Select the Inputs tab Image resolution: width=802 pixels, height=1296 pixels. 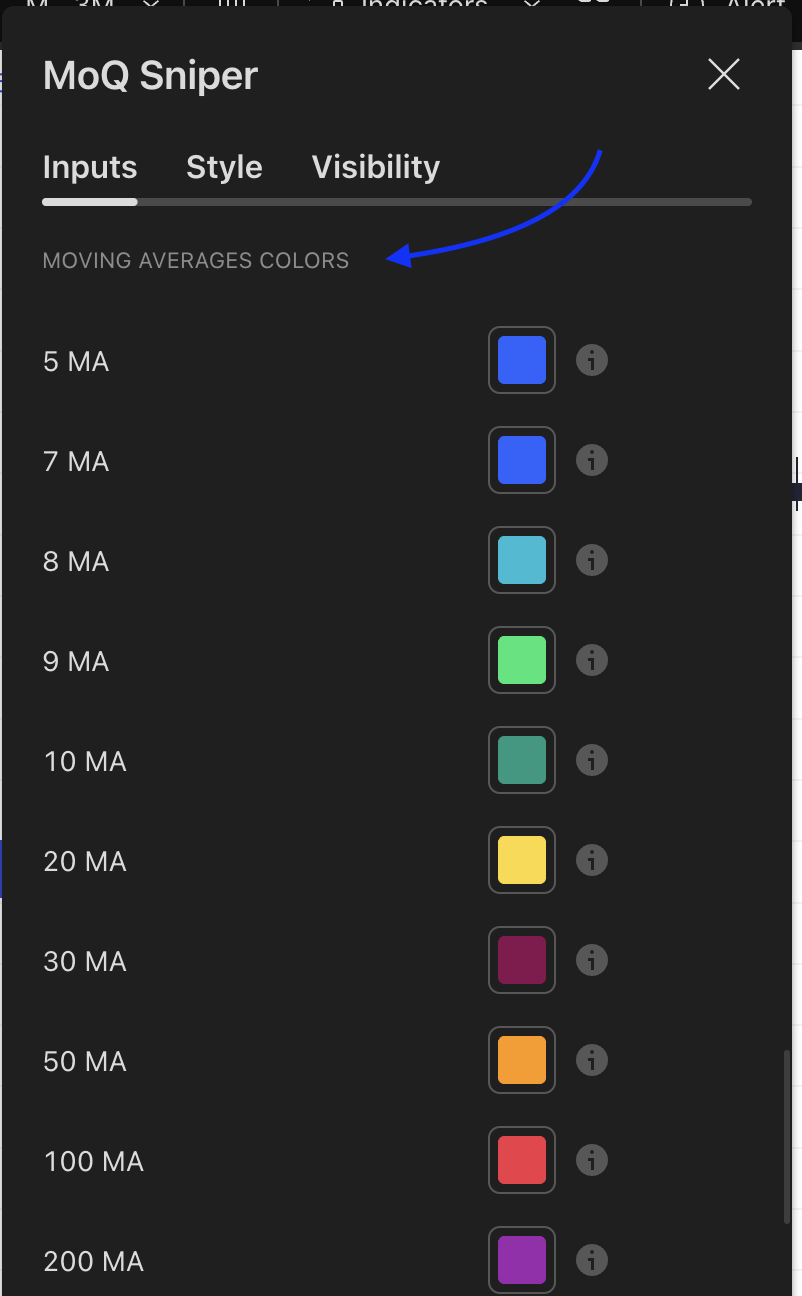tap(90, 167)
